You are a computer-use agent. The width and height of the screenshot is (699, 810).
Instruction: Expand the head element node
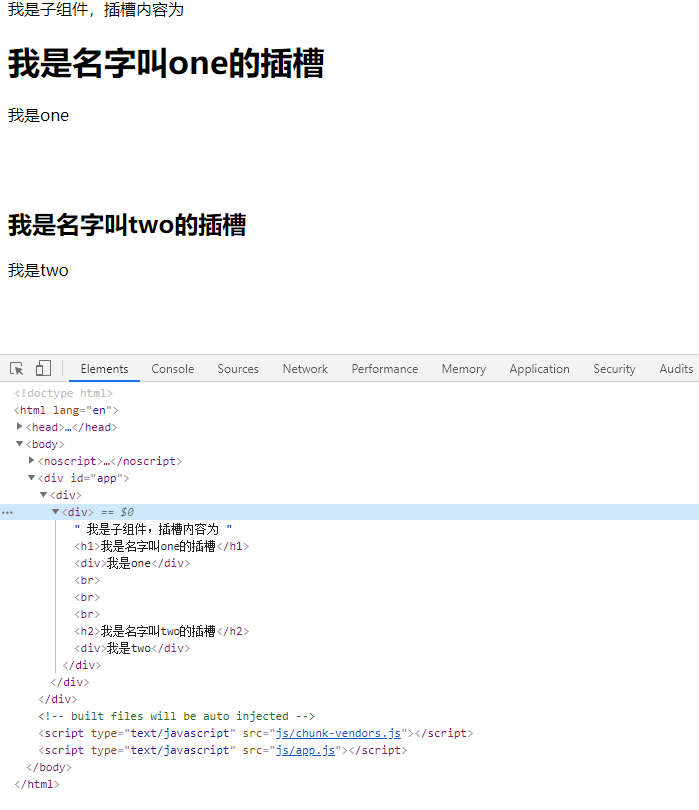(x=20, y=427)
